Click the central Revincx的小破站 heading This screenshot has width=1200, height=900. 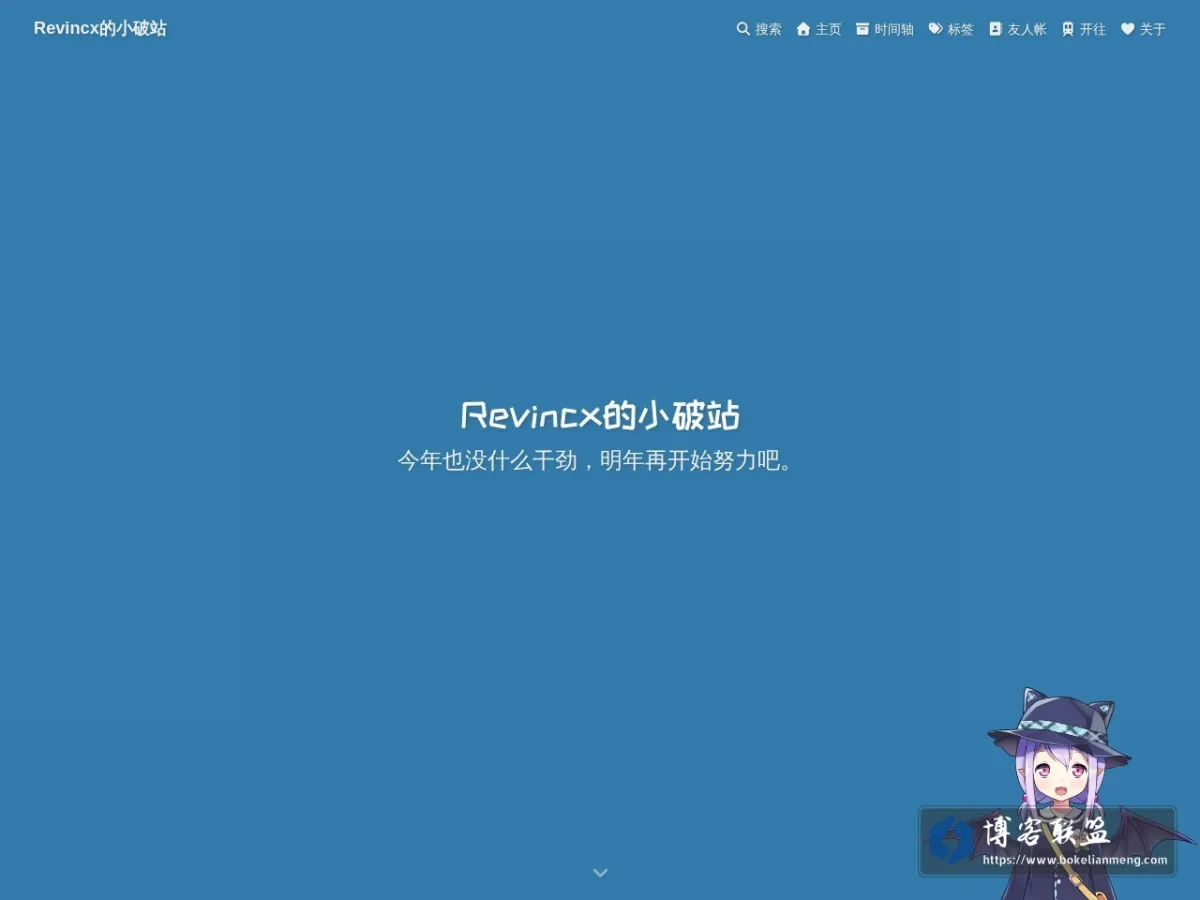600,415
